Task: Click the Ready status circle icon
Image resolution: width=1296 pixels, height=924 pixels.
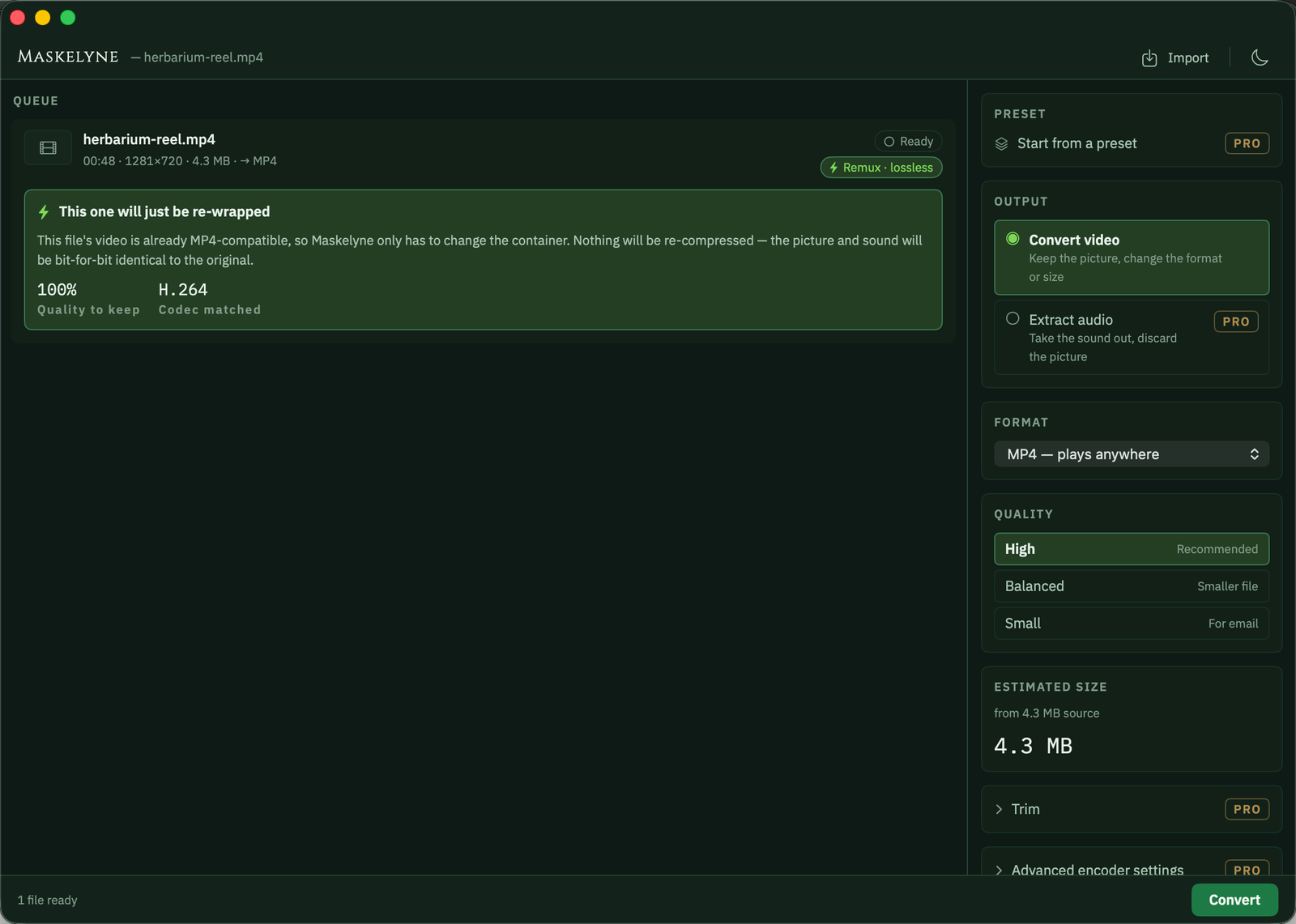Action: tap(889, 142)
